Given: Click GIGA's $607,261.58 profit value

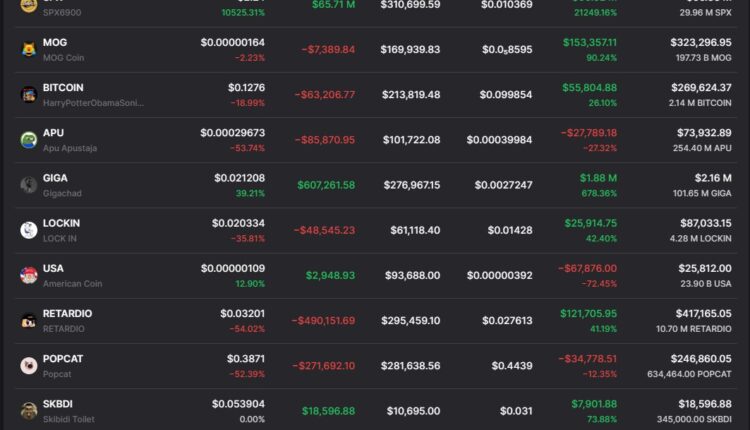Looking at the screenshot, I should 326,185.
